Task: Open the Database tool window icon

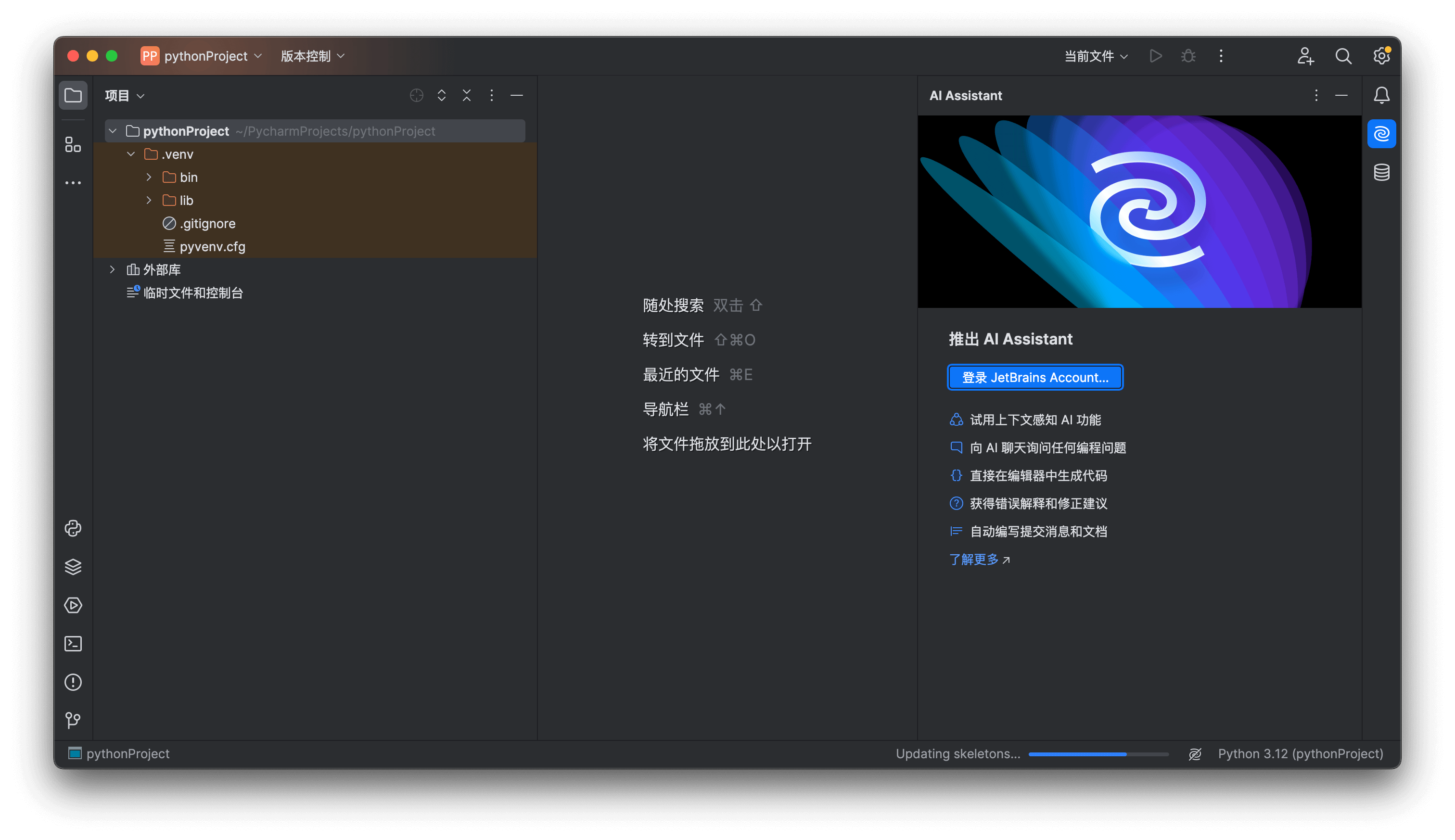Action: pos(1382,172)
